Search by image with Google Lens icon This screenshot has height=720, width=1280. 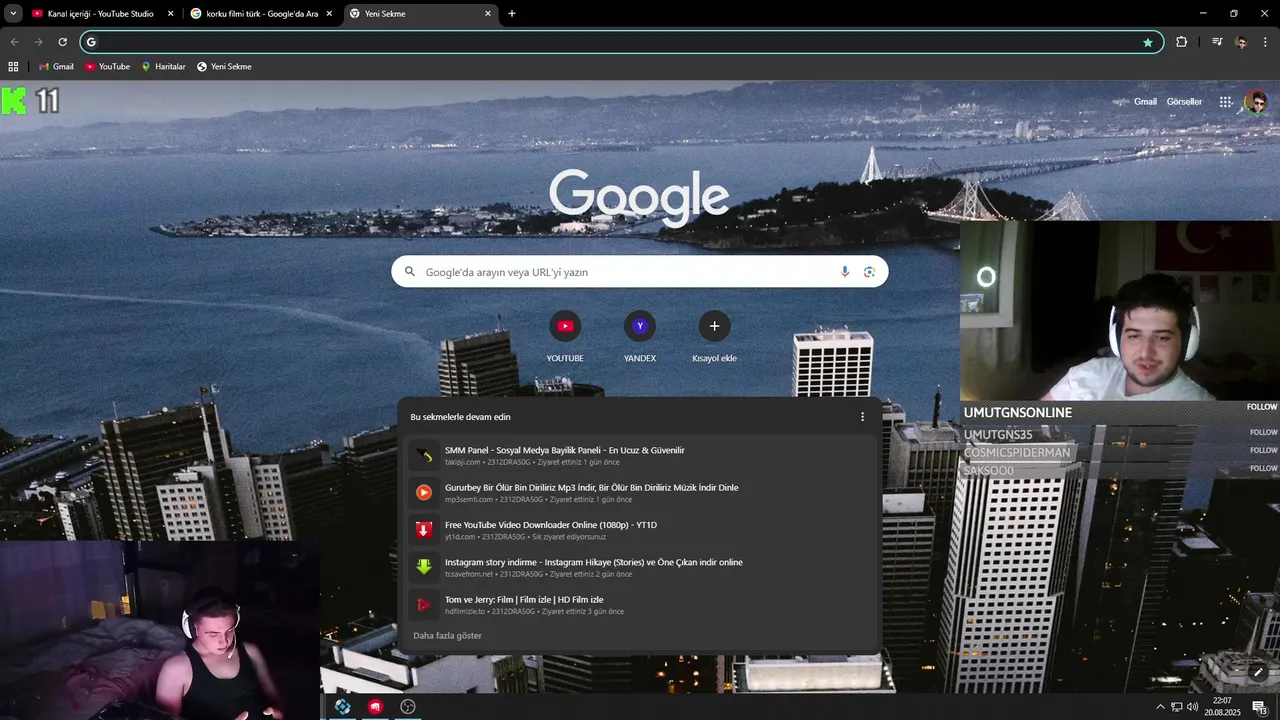[869, 272]
